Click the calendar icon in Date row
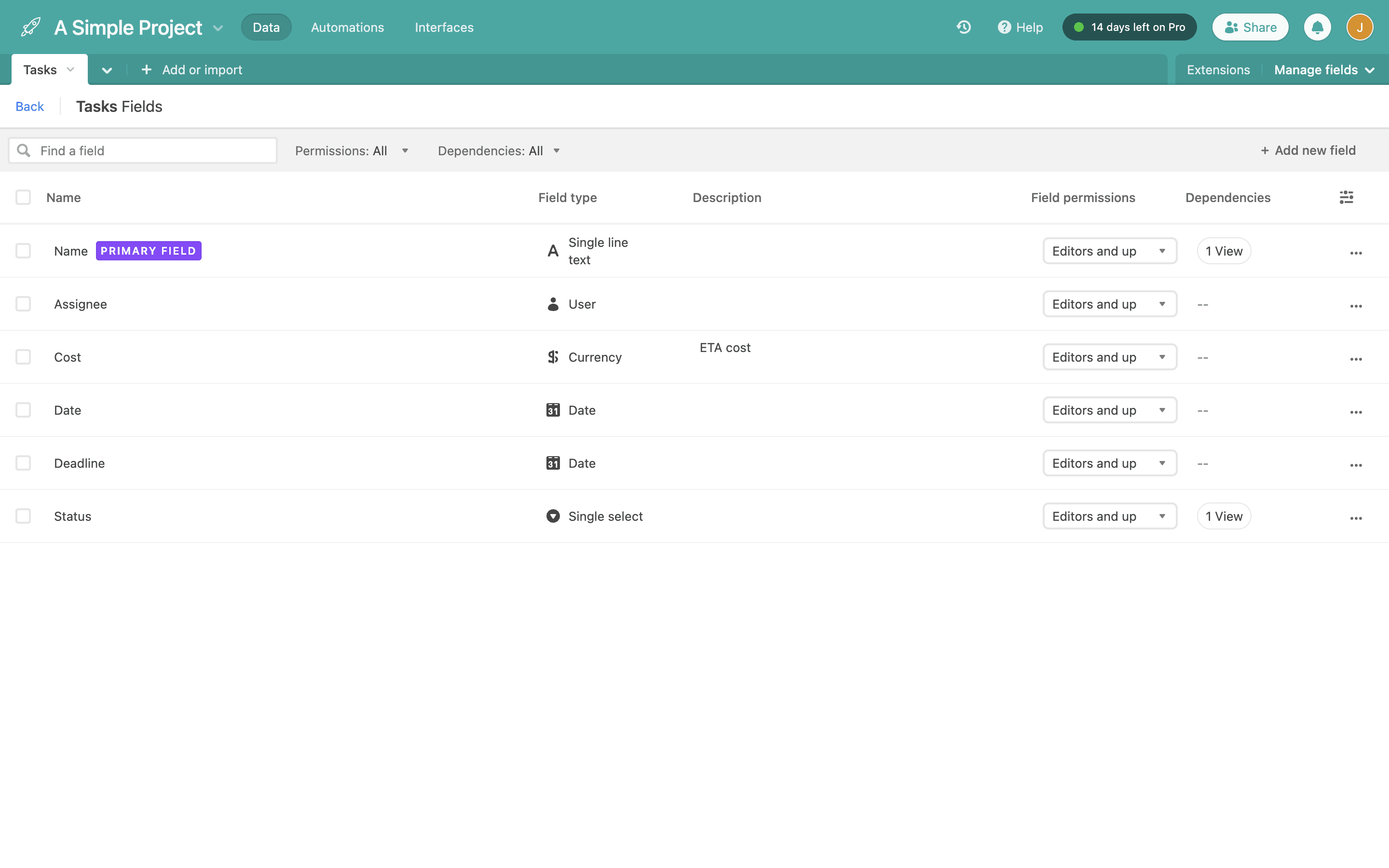 553,410
